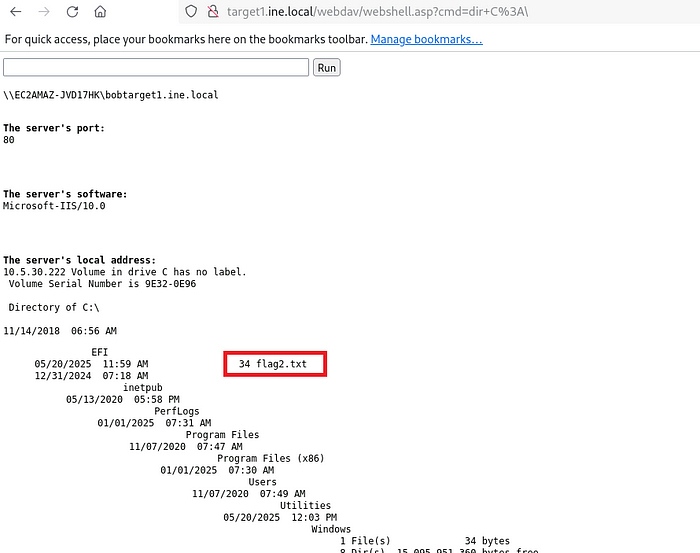Select the 05/20/2025 11:59 AM timestamp
The image size is (700, 553).
(92, 364)
